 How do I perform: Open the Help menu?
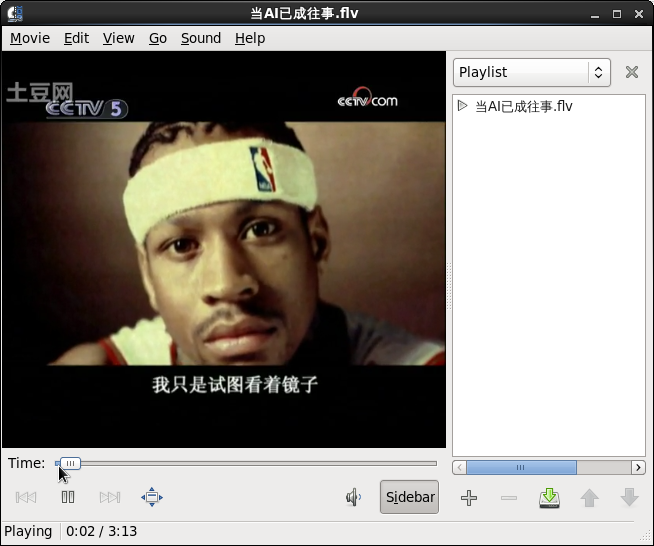250,38
